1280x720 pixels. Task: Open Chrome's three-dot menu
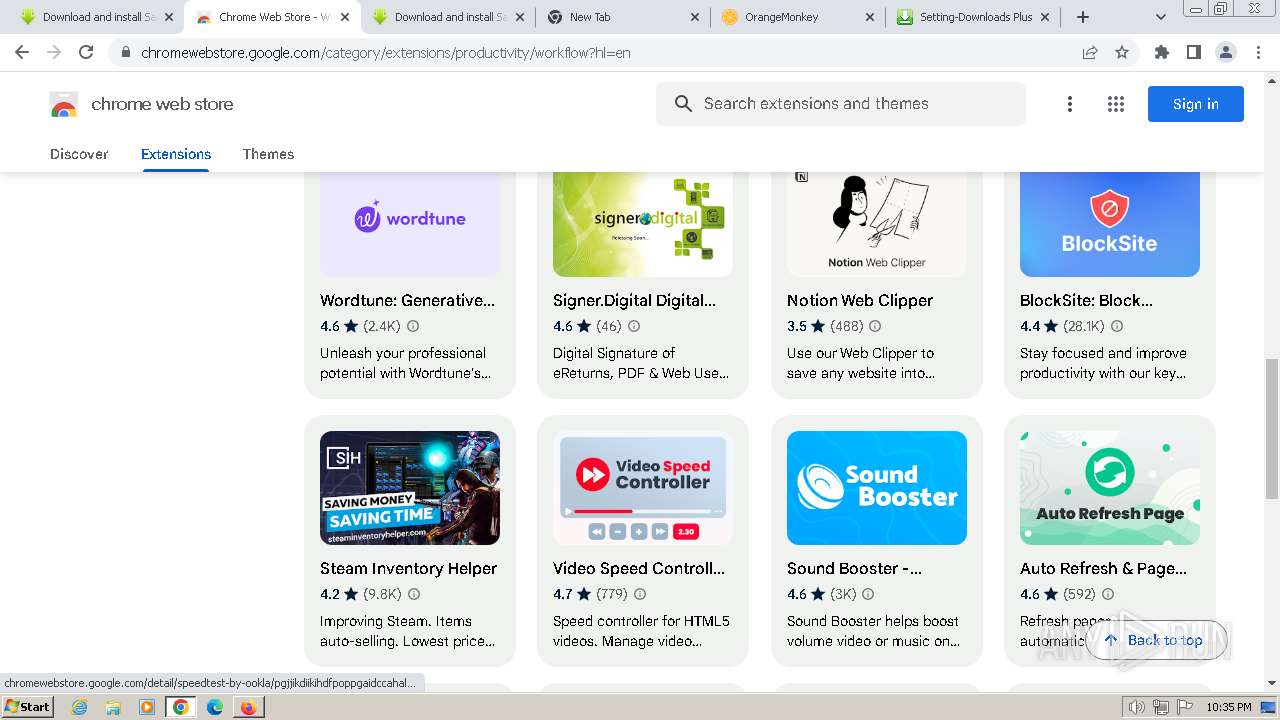1258,52
